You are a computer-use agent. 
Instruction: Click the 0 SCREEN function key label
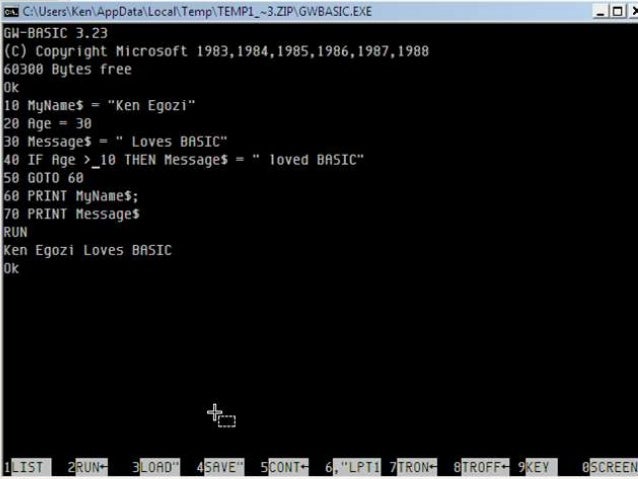pos(610,467)
